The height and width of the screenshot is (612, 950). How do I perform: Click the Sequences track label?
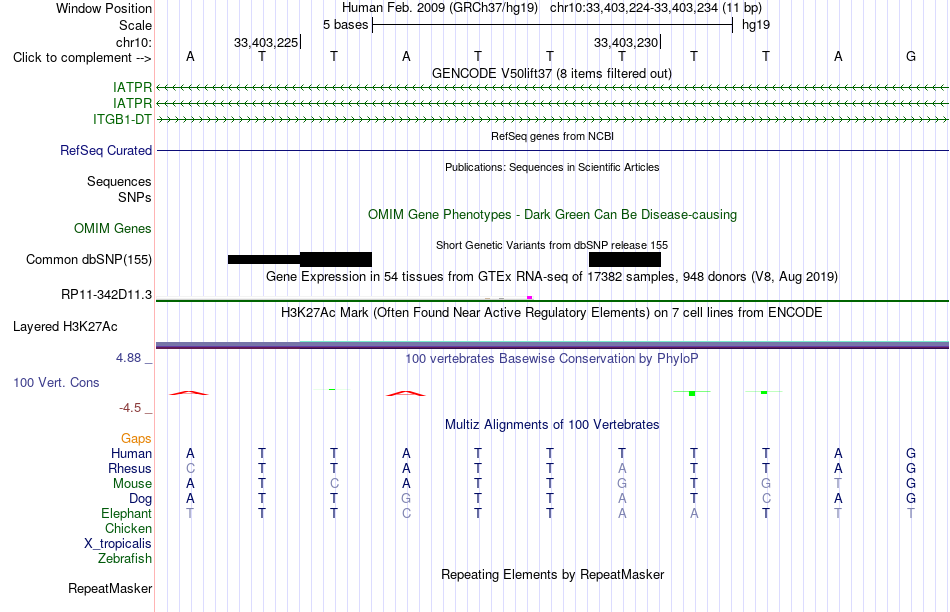[119, 181]
